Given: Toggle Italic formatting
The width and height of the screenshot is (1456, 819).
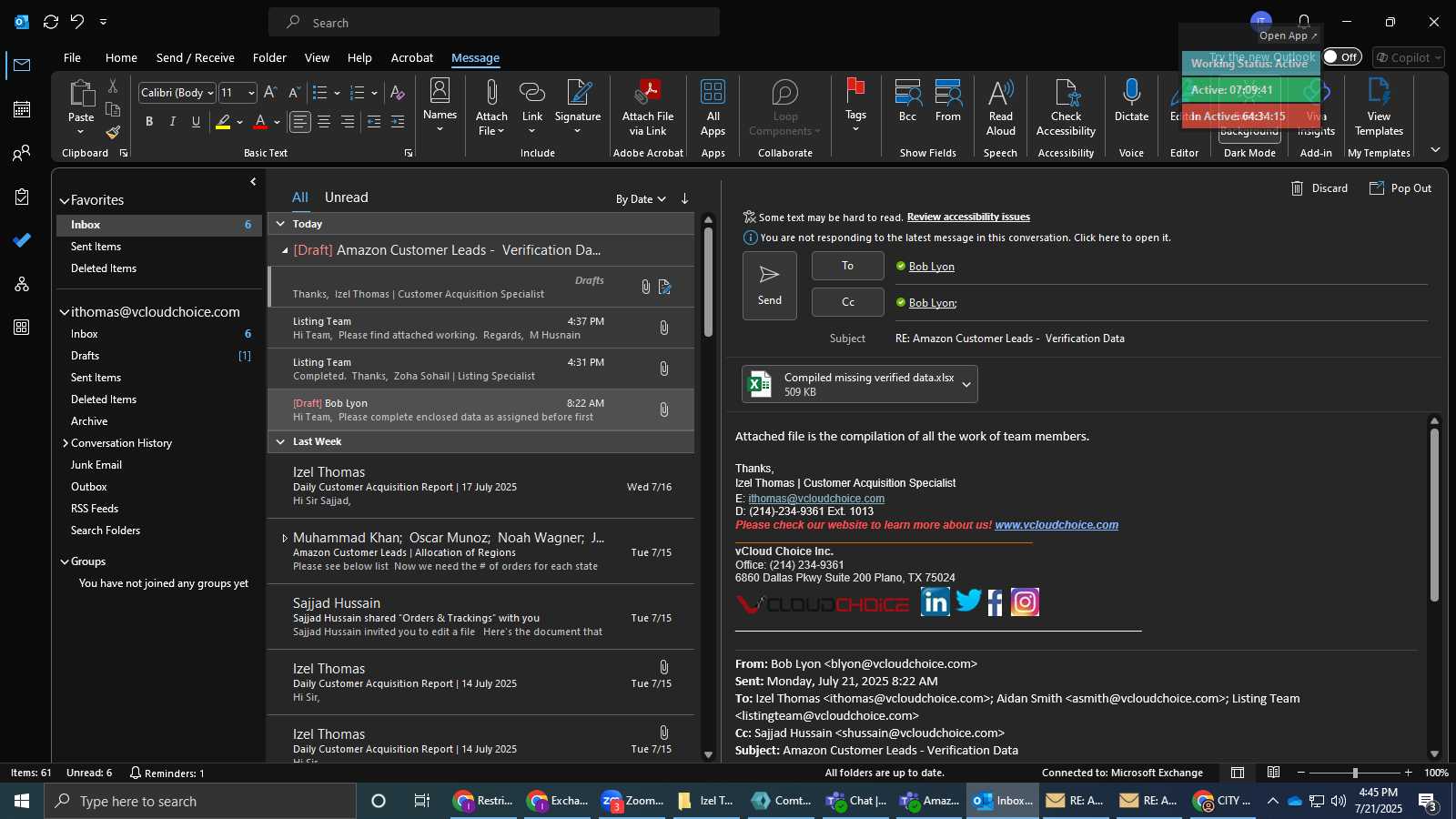Looking at the screenshot, I should pyautogui.click(x=173, y=122).
